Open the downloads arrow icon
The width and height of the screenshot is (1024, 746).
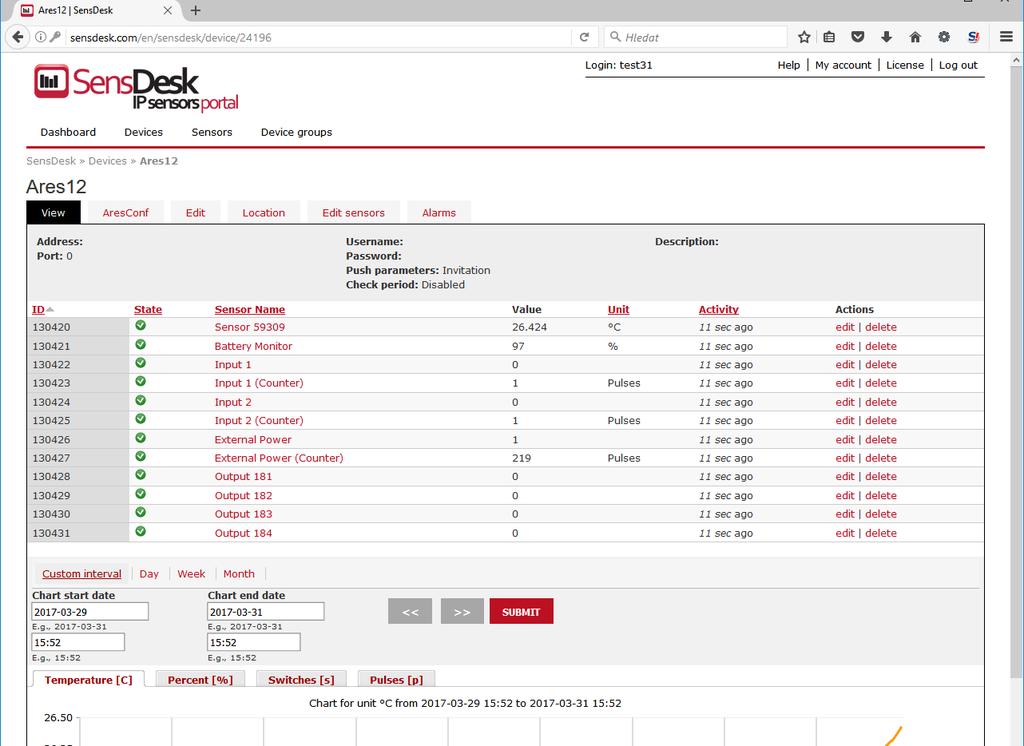886,37
